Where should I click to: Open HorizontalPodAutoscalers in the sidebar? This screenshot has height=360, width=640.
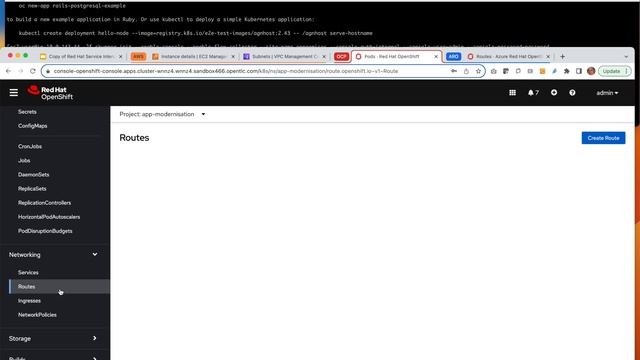point(49,217)
